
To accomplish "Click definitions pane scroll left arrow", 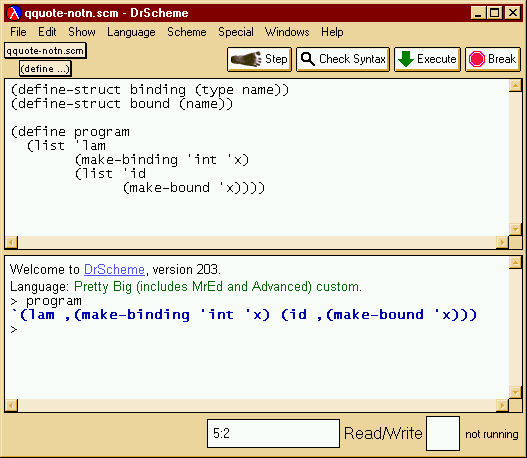I will (x=11, y=242).
